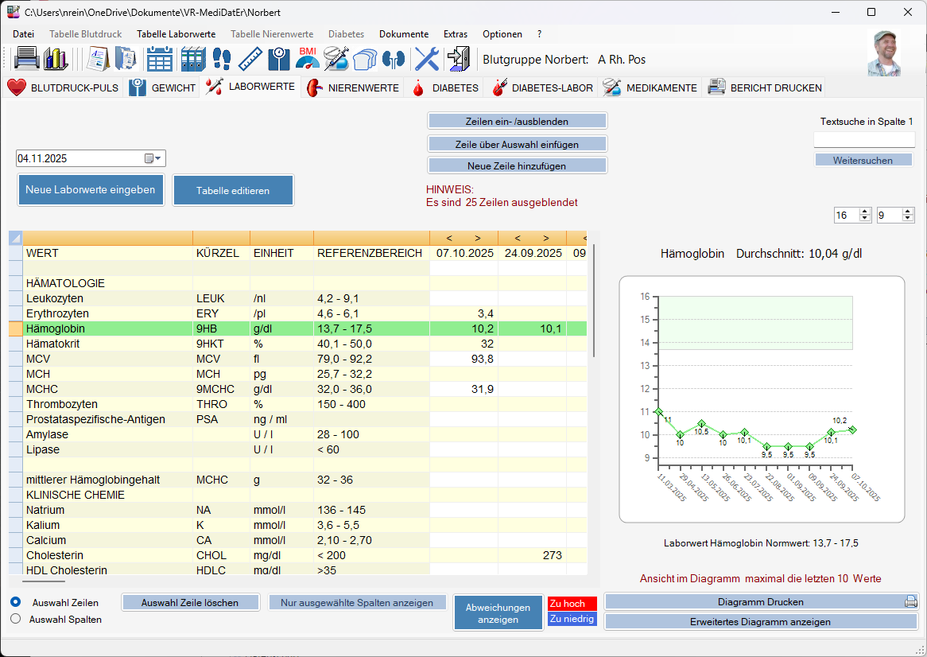This screenshot has height=657, width=927.
Task: Open the BMI gauge tool
Action: click(x=307, y=58)
